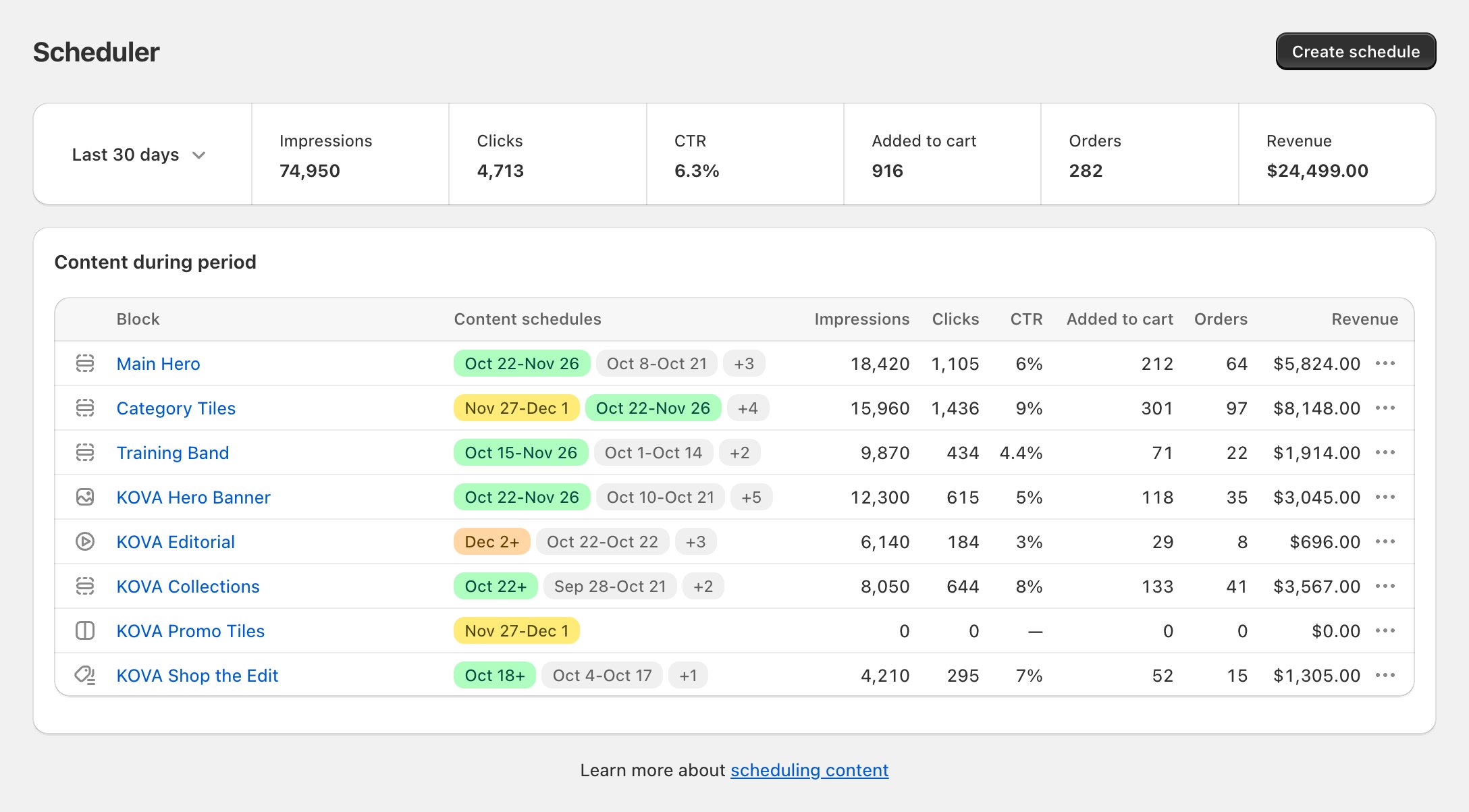Open more actions for KOVA Collections row

click(x=1385, y=586)
